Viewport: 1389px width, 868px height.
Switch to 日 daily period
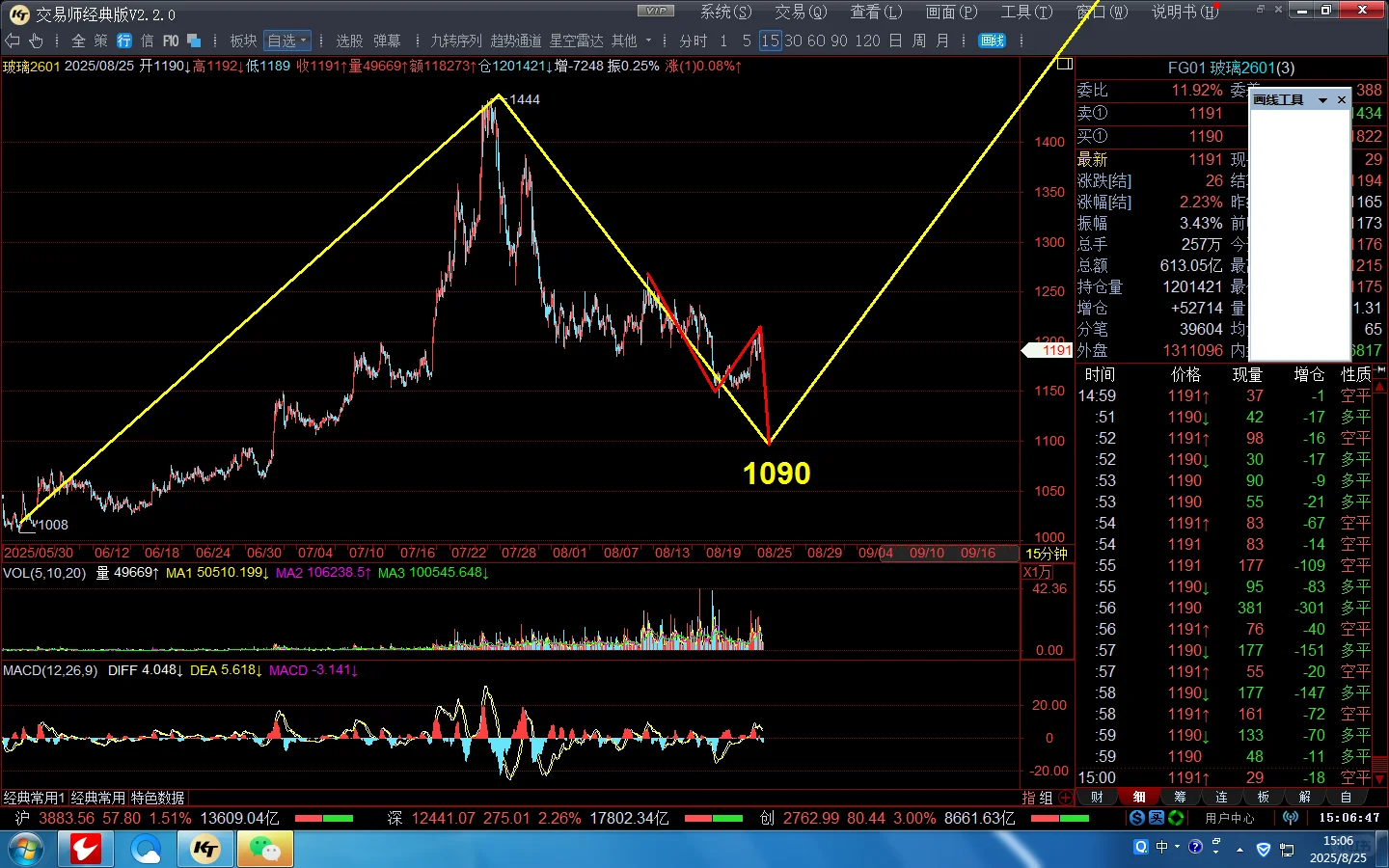pyautogui.click(x=895, y=41)
